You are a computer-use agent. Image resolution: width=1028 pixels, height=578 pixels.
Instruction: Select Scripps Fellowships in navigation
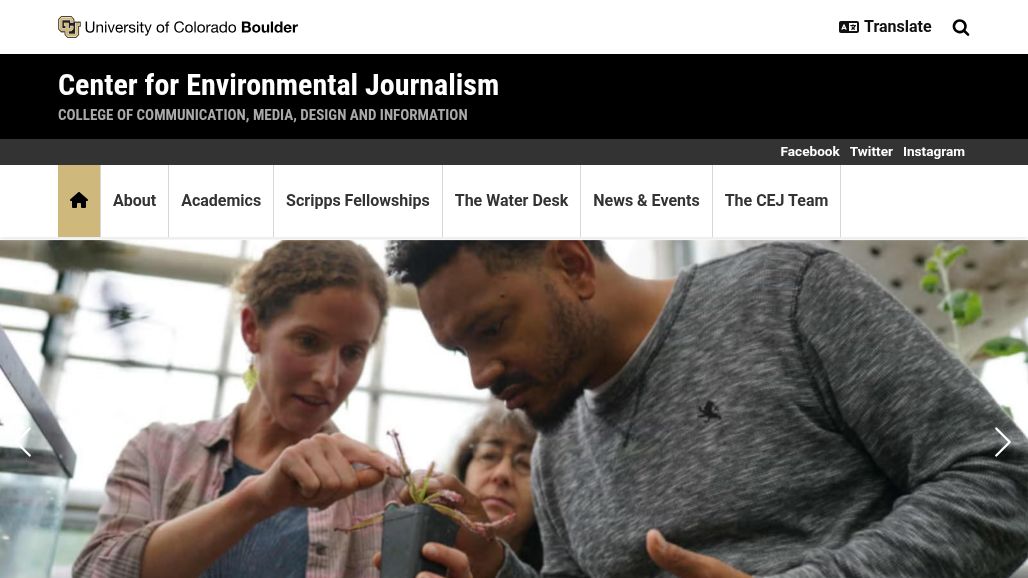pos(358,201)
